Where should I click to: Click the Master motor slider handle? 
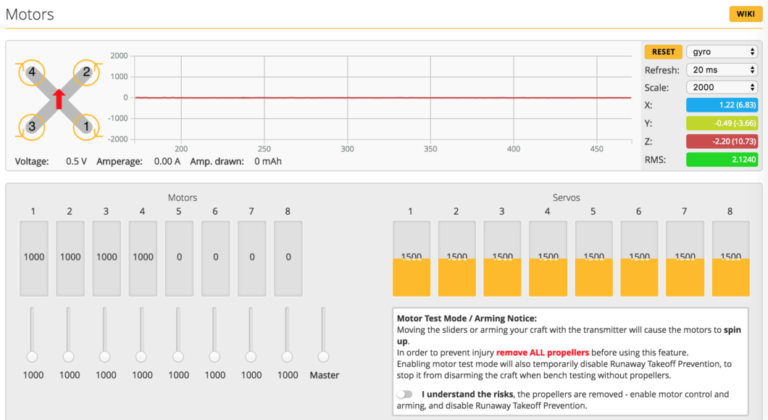(x=323, y=356)
